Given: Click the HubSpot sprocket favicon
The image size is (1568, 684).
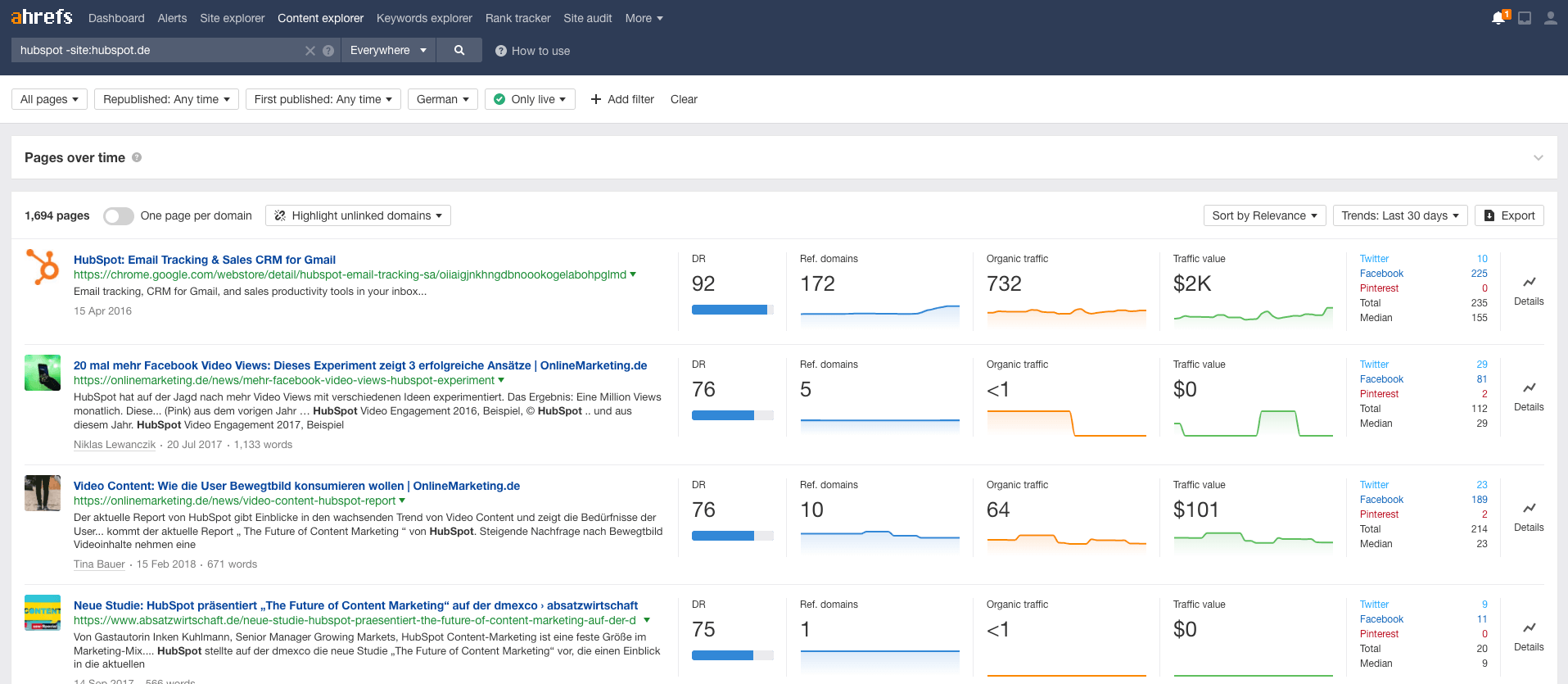Looking at the screenshot, I should click(43, 267).
